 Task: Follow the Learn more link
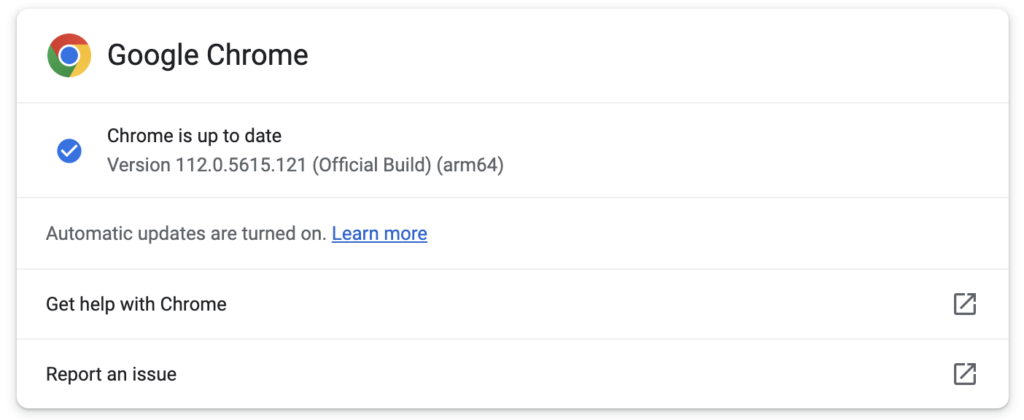379,234
